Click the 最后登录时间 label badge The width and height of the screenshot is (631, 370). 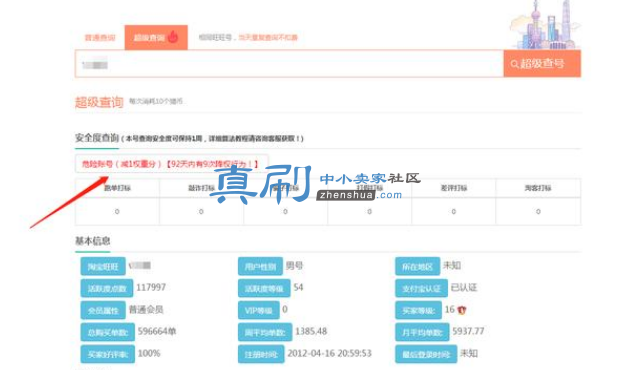pyautogui.click(x=426, y=354)
